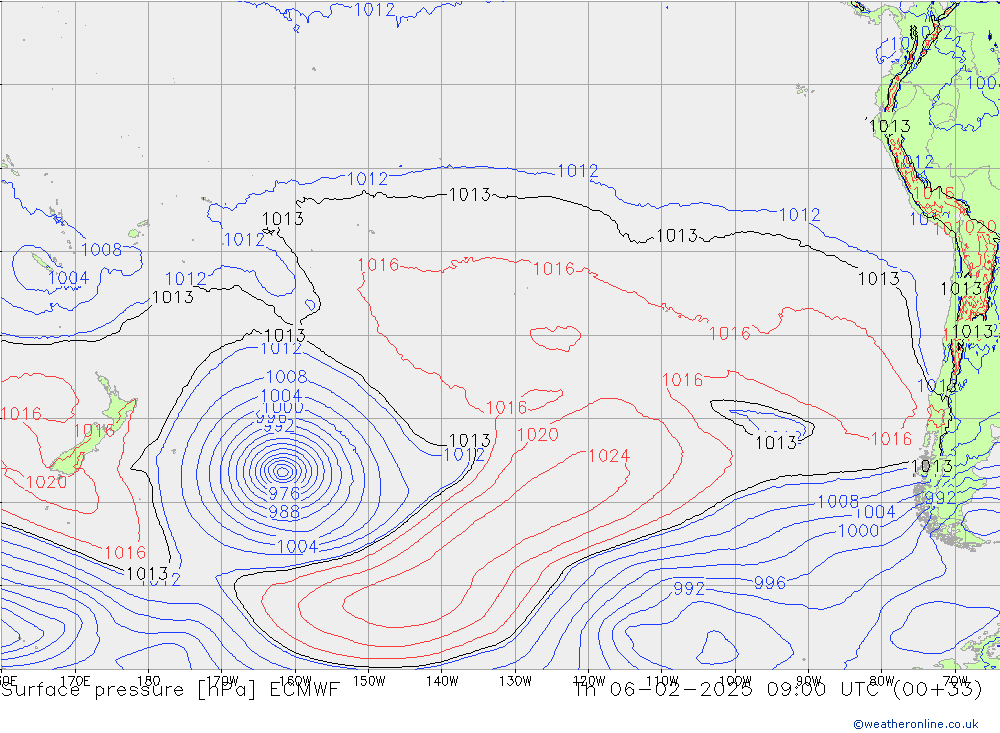Click the 180 longitude axis label

pos(149,681)
